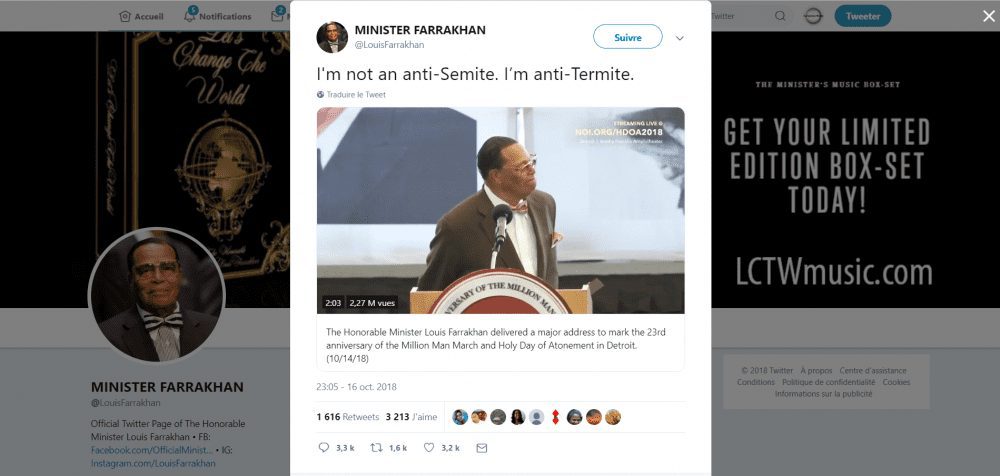Translate the tweet via Traduire le Tweet
The height and width of the screenshot is (476, 1000).
pyautogui.click(x=356, y=94)
